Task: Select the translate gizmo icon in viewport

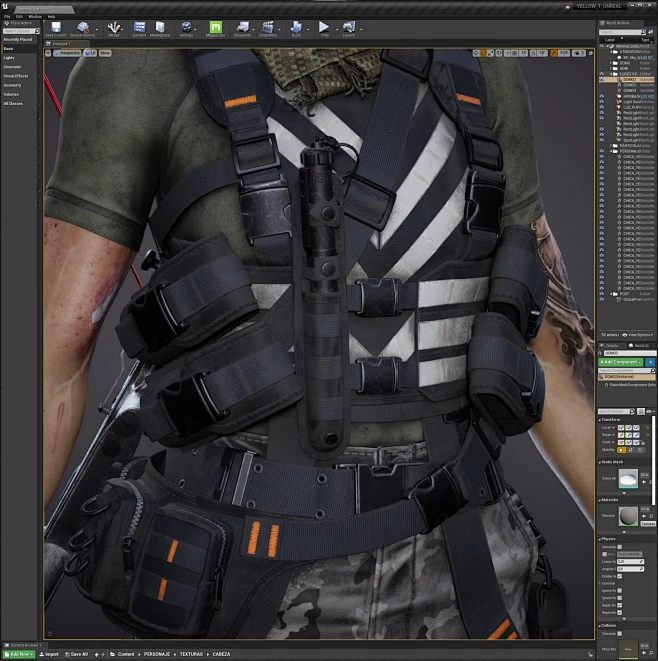Action: pos(476,53)
